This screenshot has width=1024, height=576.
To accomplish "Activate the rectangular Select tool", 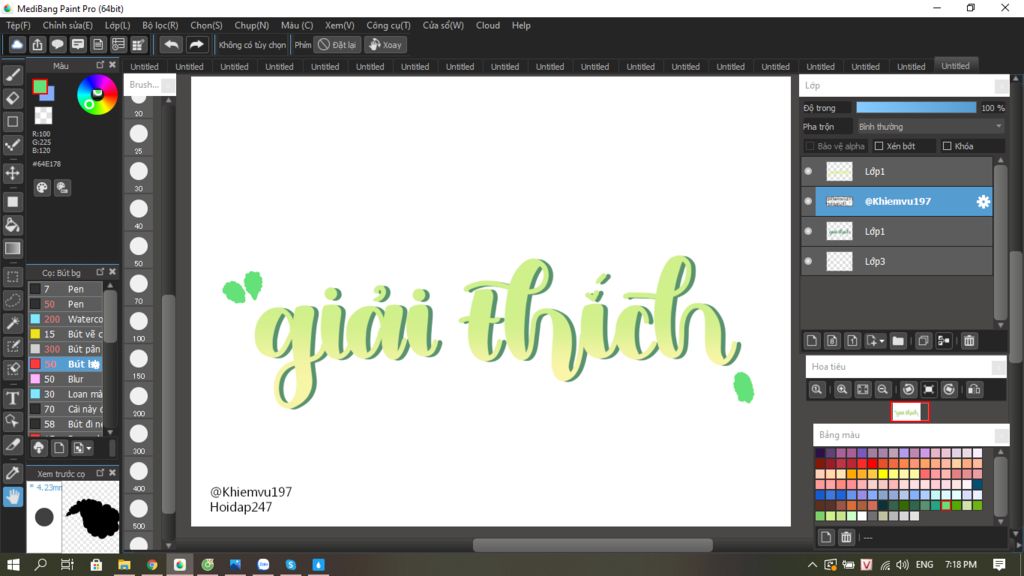I will click(12, 277).
